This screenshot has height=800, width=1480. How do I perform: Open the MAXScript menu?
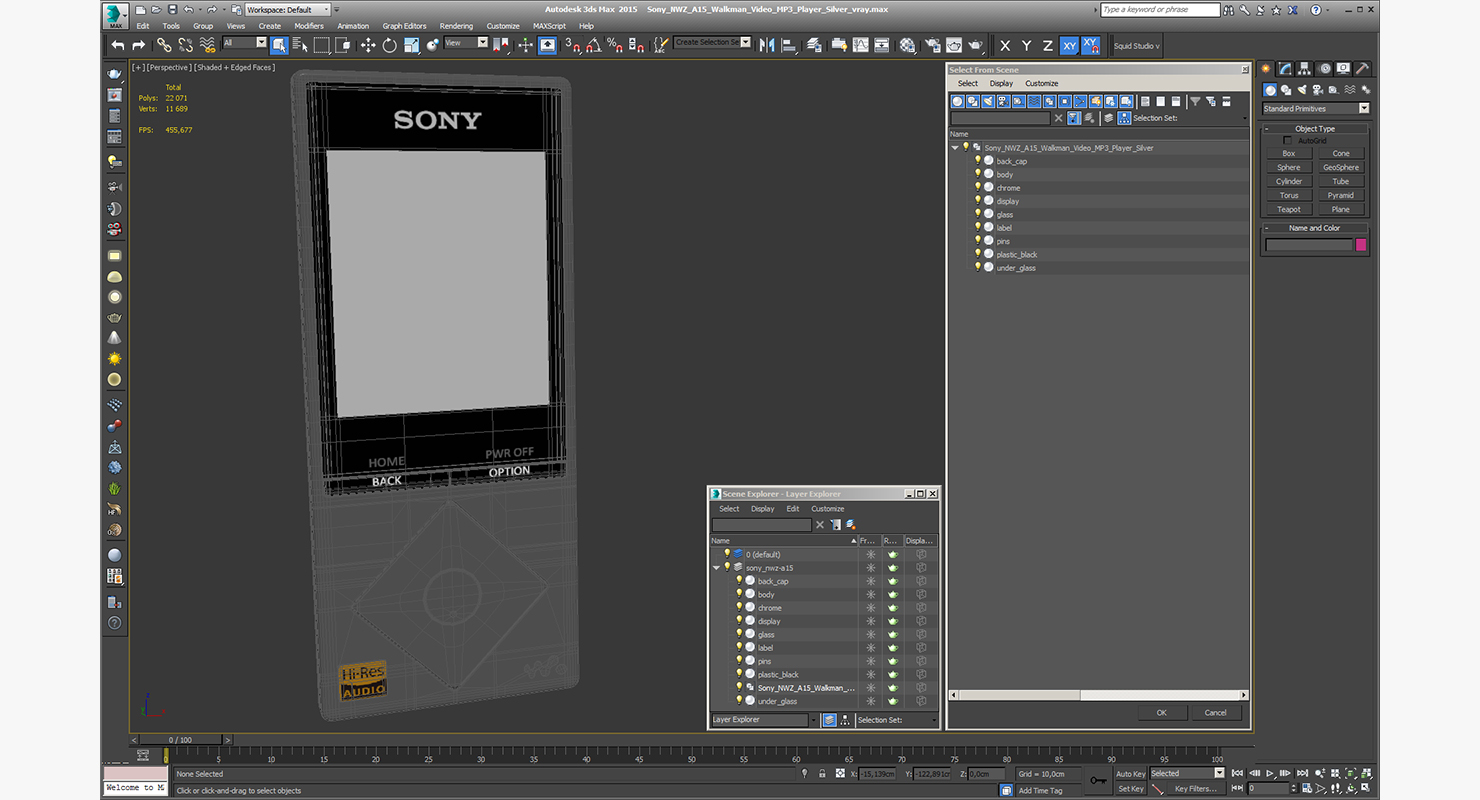tap(550, 26)
